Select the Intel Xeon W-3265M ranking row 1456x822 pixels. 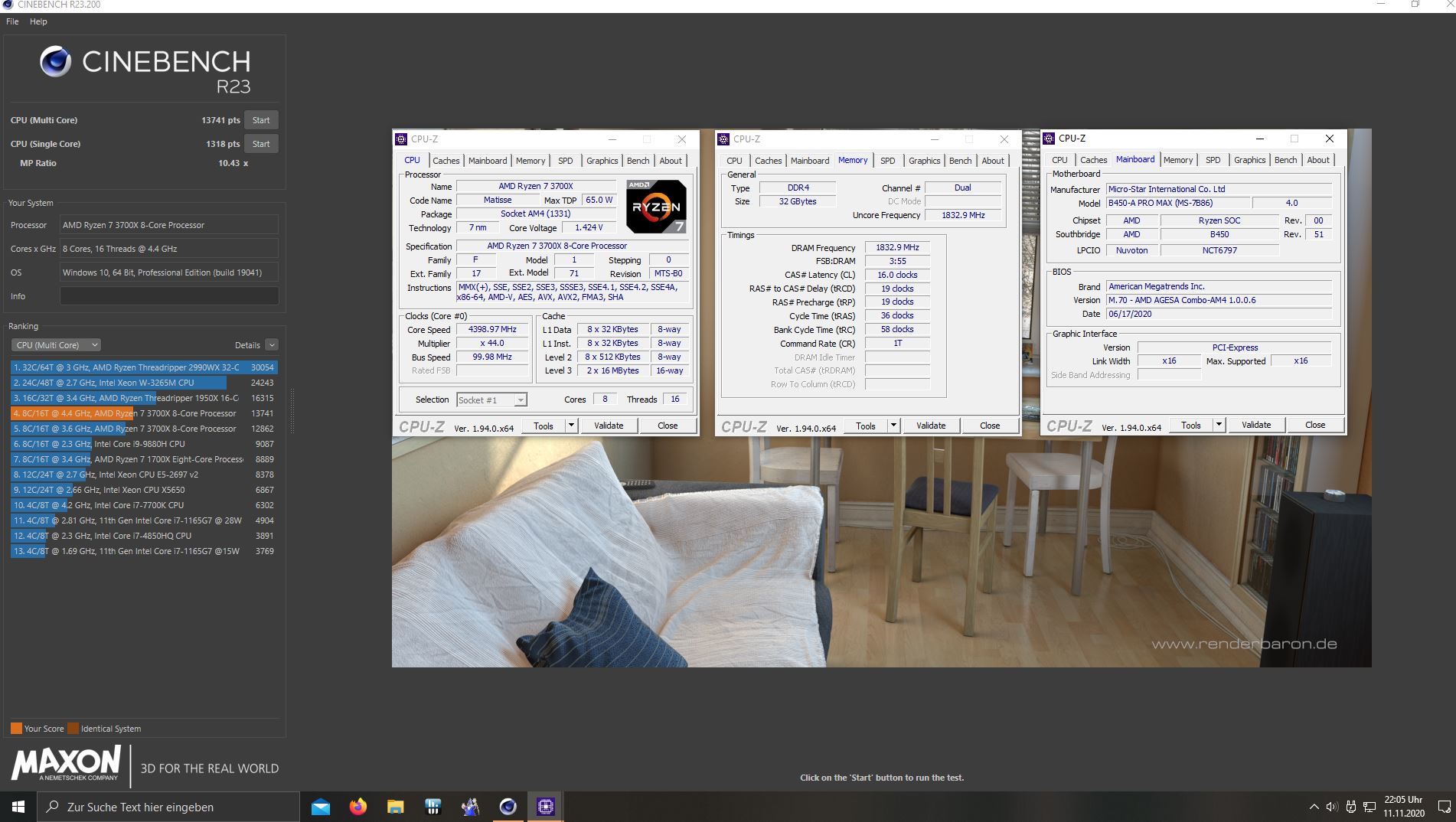click(x=144, y=383)
